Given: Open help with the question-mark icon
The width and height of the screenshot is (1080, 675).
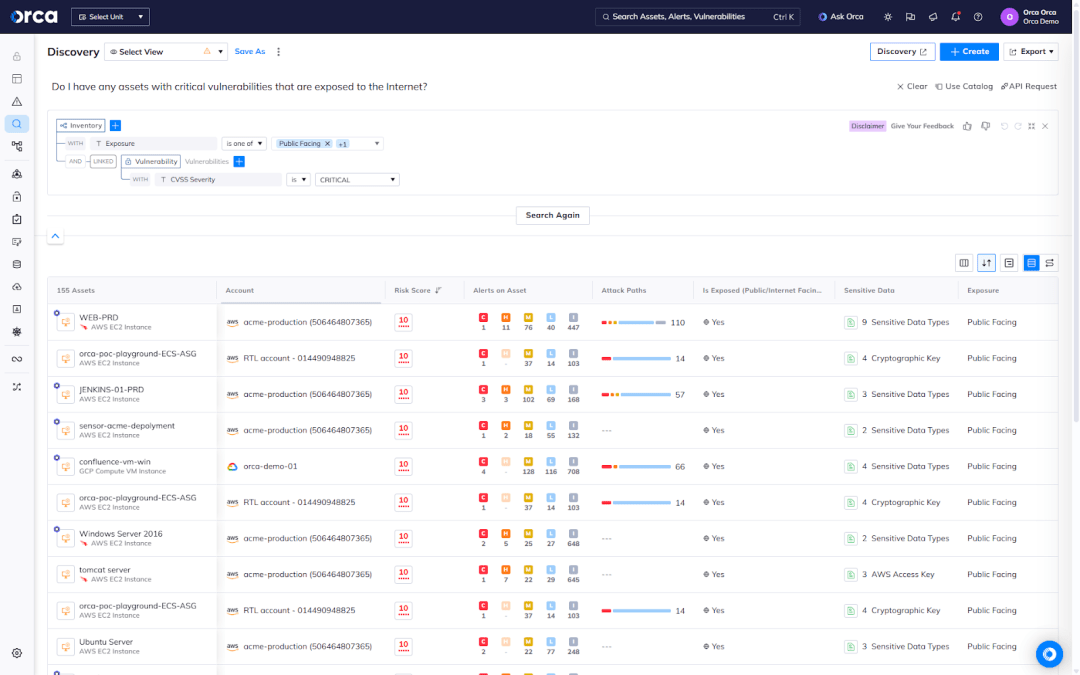Looking at the screenshot, I should 979,17.
